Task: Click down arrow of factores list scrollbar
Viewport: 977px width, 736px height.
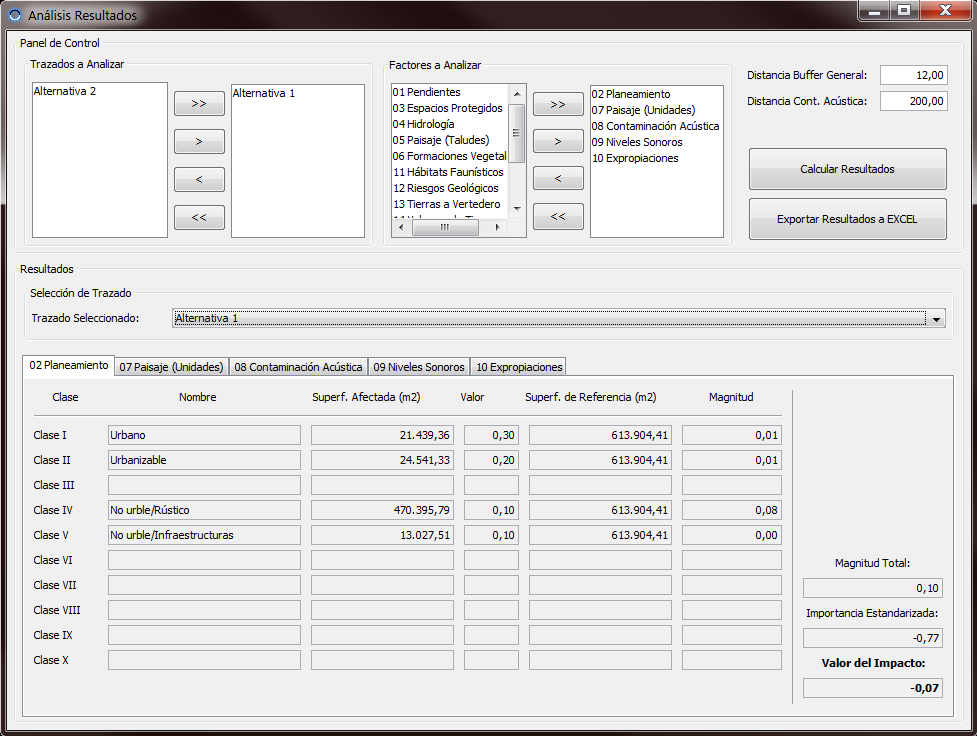Action: pyautogui.click(x=517, y=209)
